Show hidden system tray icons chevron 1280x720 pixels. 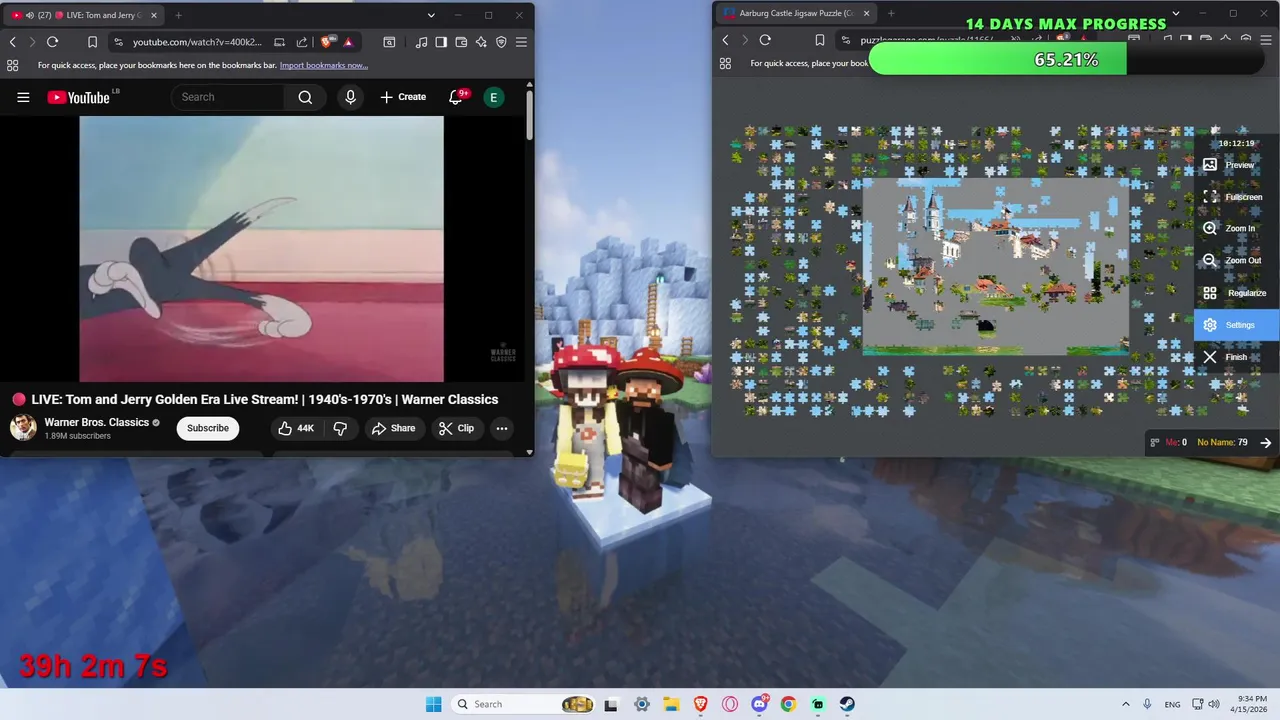click(x=1126, y=704)
